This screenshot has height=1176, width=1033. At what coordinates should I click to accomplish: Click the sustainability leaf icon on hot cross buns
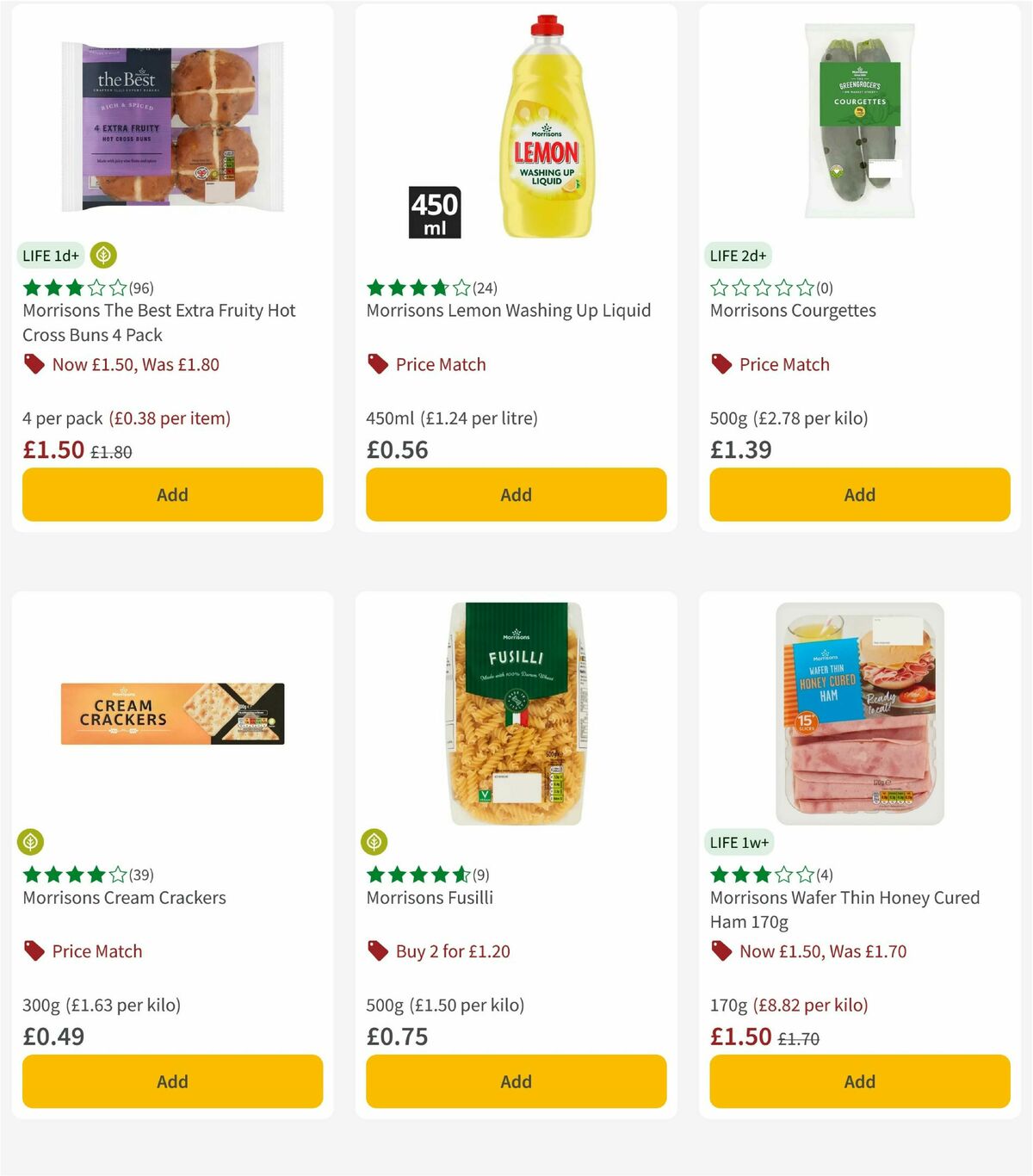(103, 255)
